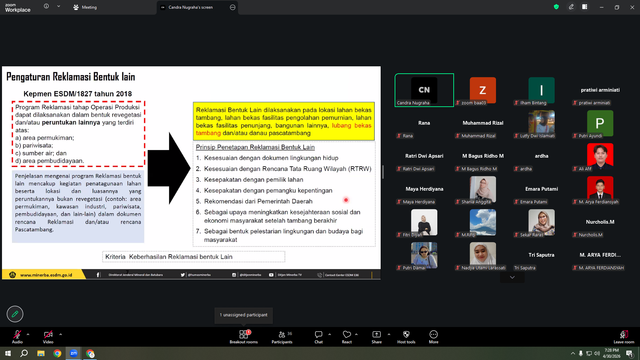This screenshot has width=640, height=360.
Task: Open Breakout rooms panel
Action: click(x=244, y=337)
